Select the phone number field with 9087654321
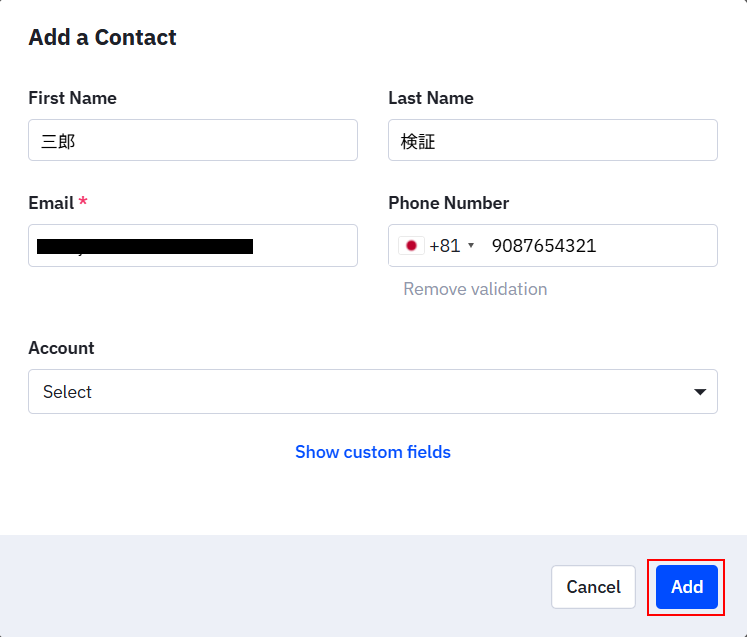The height and width of the screenshot is (637, 747). pos(600,245)
